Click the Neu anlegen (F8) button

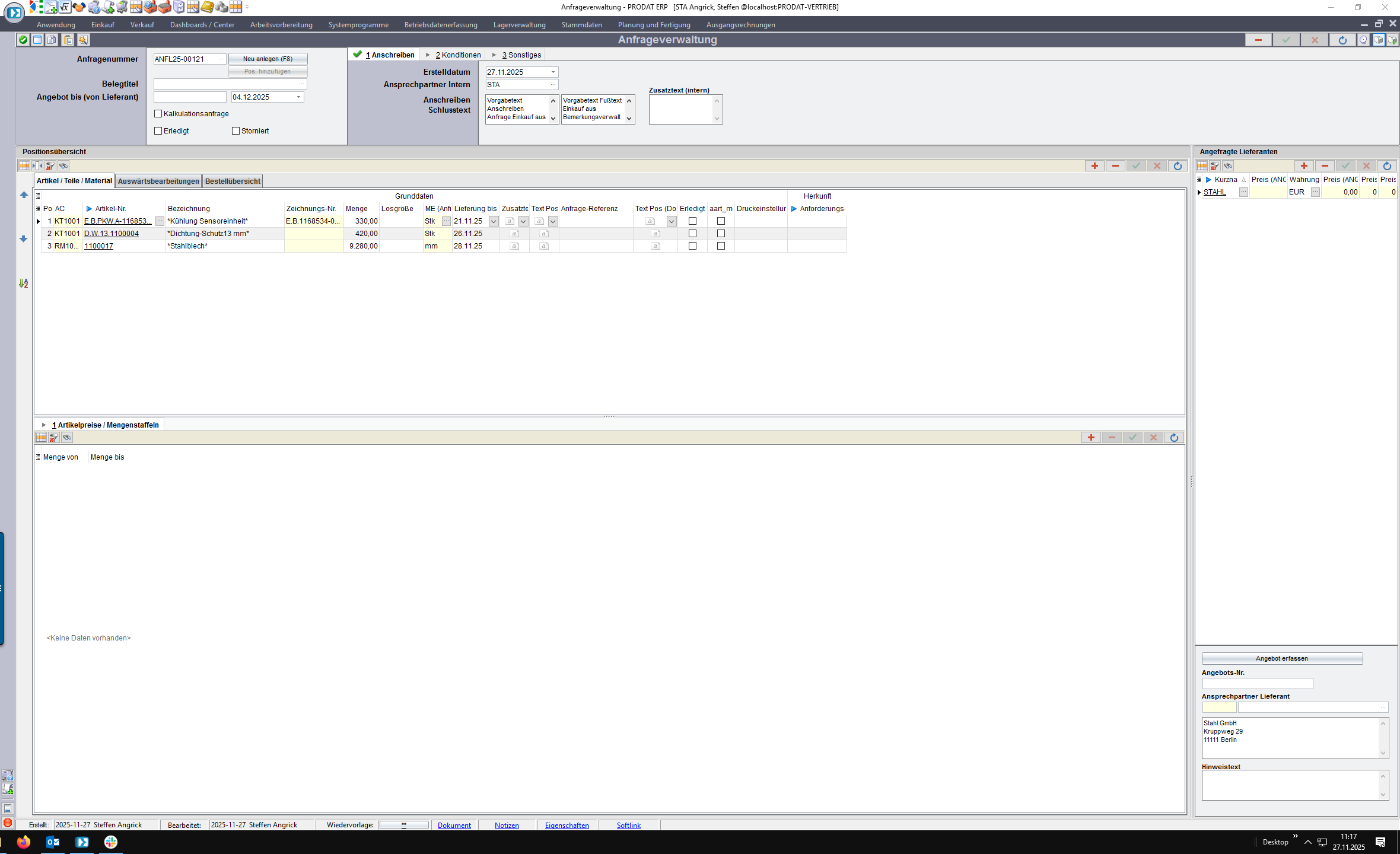pyautogui.click(x=268, y=59)
